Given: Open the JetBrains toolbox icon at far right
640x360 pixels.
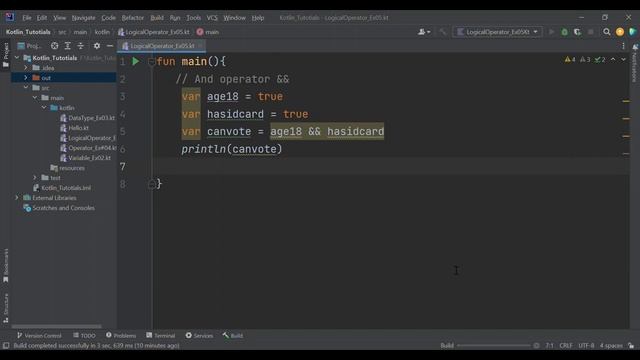Looking at the screenshot, I should [x=633, y=32].
